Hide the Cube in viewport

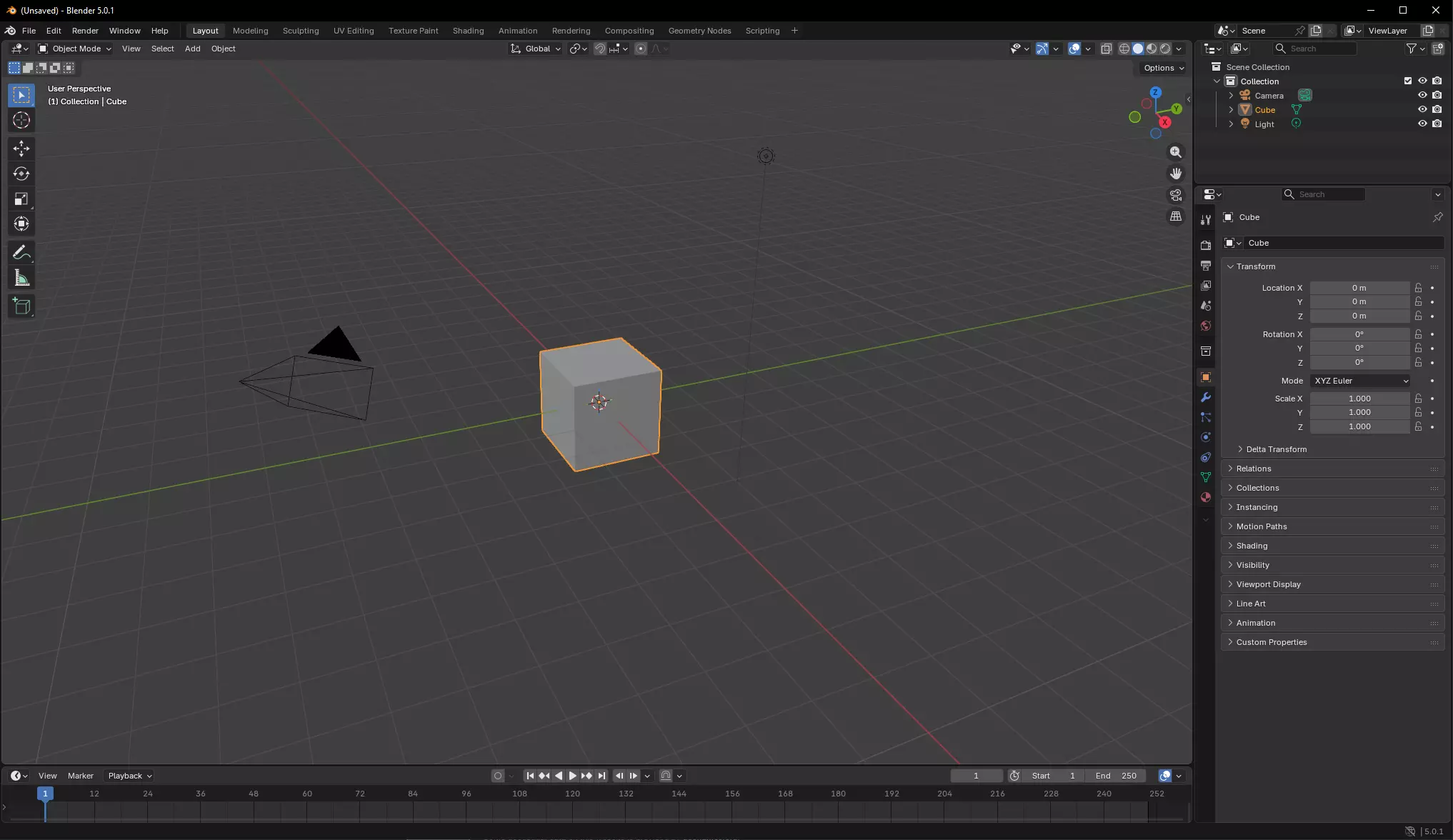coord(1422,109)
